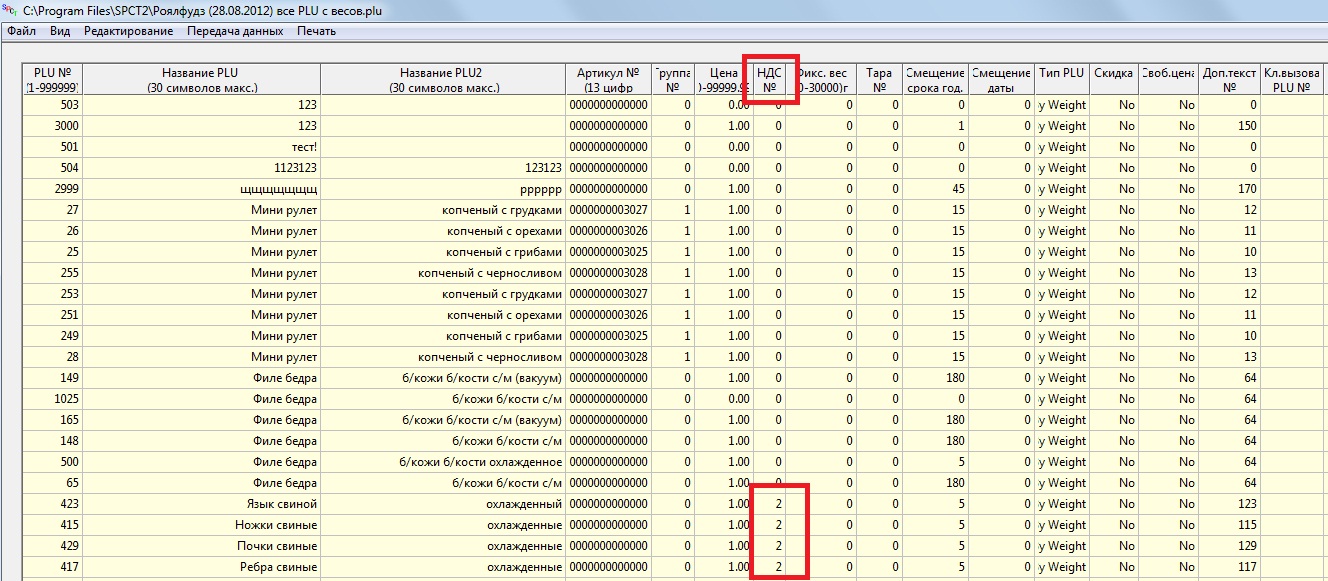
Task: Click Доп.текст value 170 cell
Action: tap(1229, 189)
